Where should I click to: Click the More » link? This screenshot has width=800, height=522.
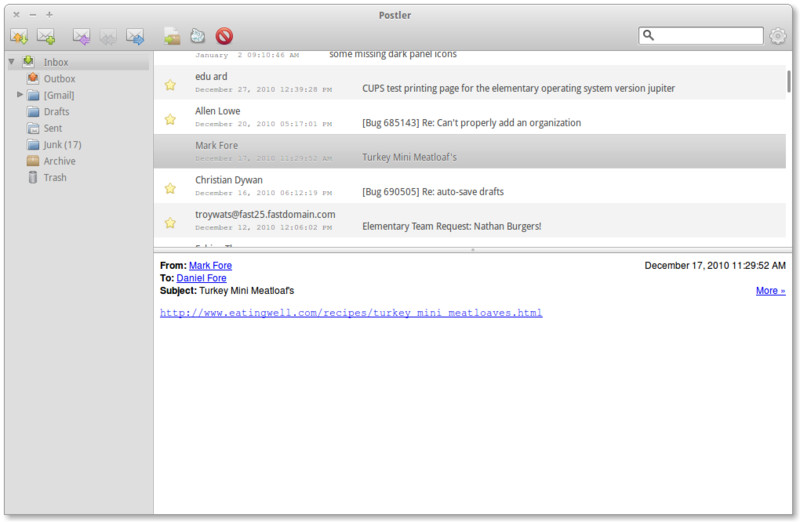770,290
